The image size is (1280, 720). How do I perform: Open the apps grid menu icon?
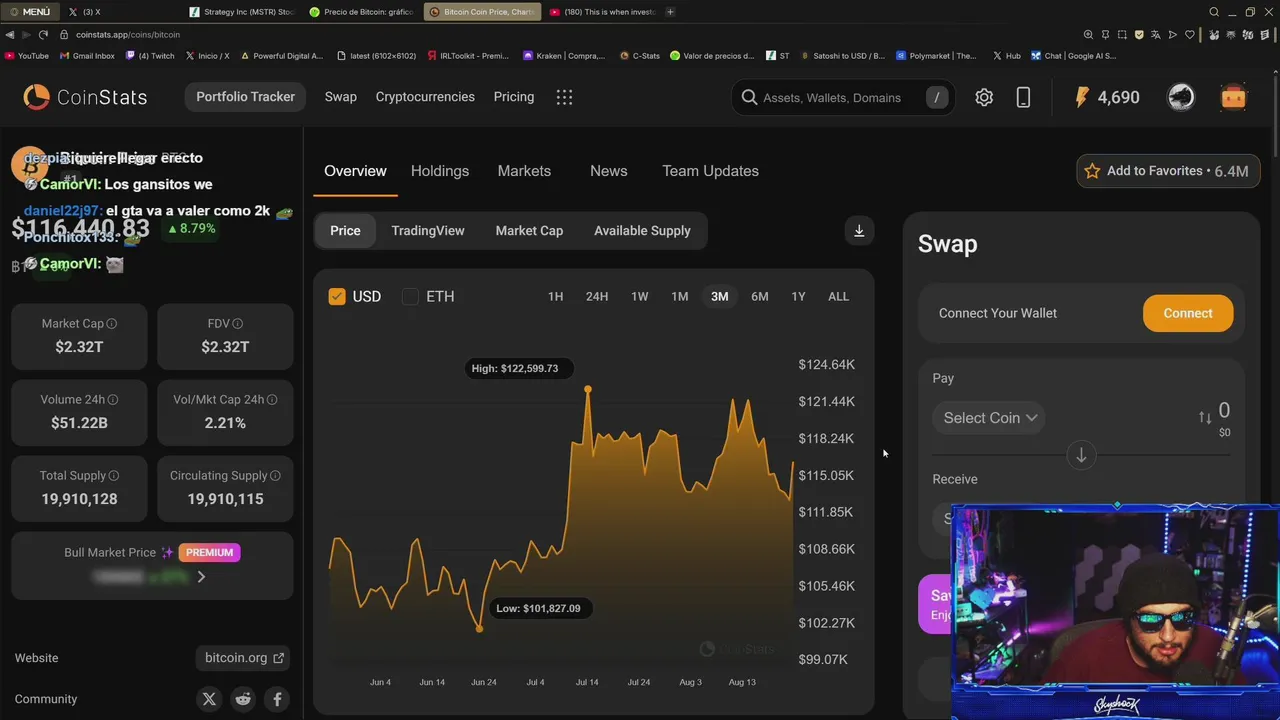coord(564,97)
